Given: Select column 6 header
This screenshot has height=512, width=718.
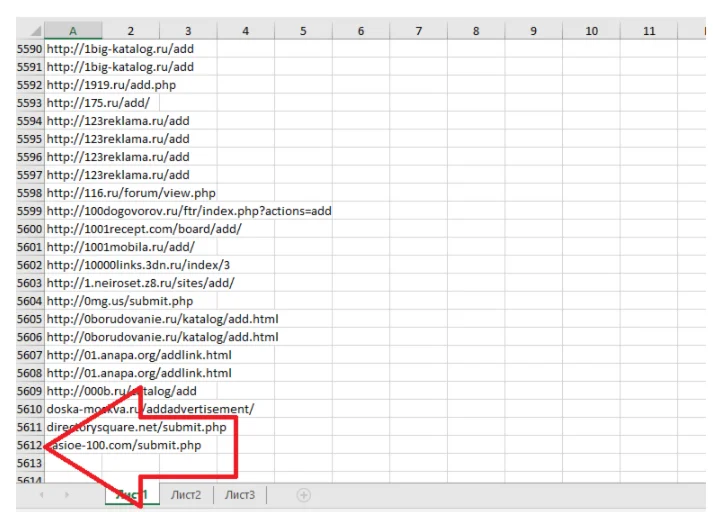Looking at the screenshot, I should tap(361, 31).
